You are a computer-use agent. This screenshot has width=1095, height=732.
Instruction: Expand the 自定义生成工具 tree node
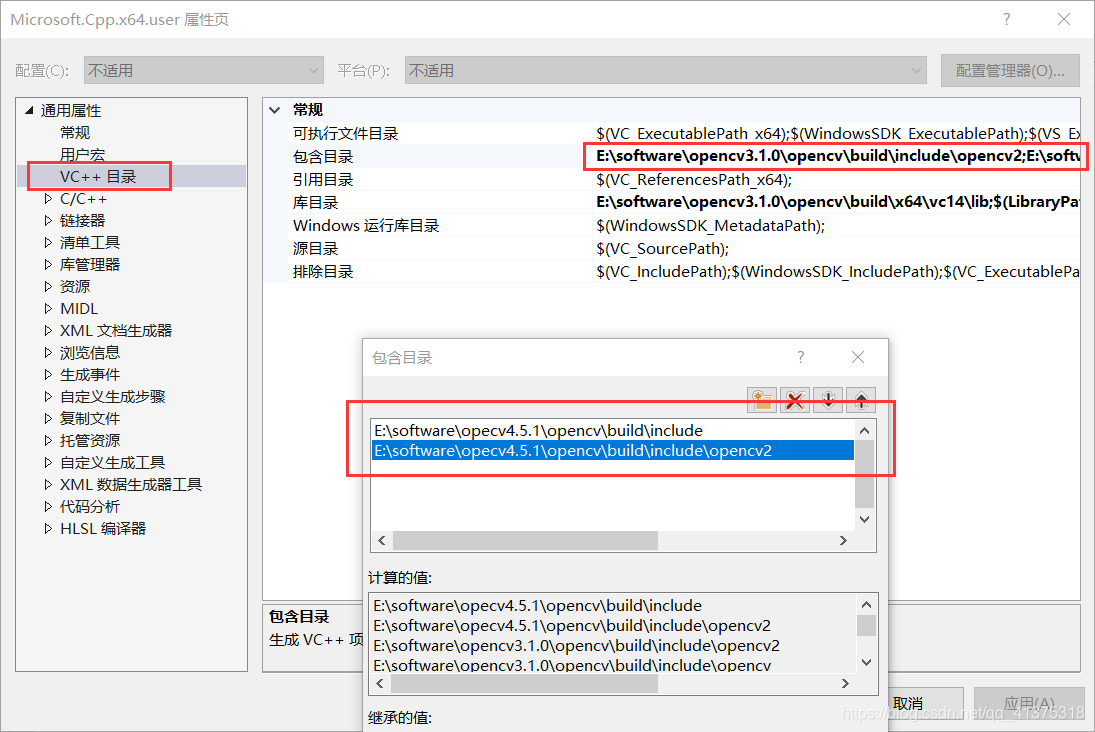coord(48,462)
